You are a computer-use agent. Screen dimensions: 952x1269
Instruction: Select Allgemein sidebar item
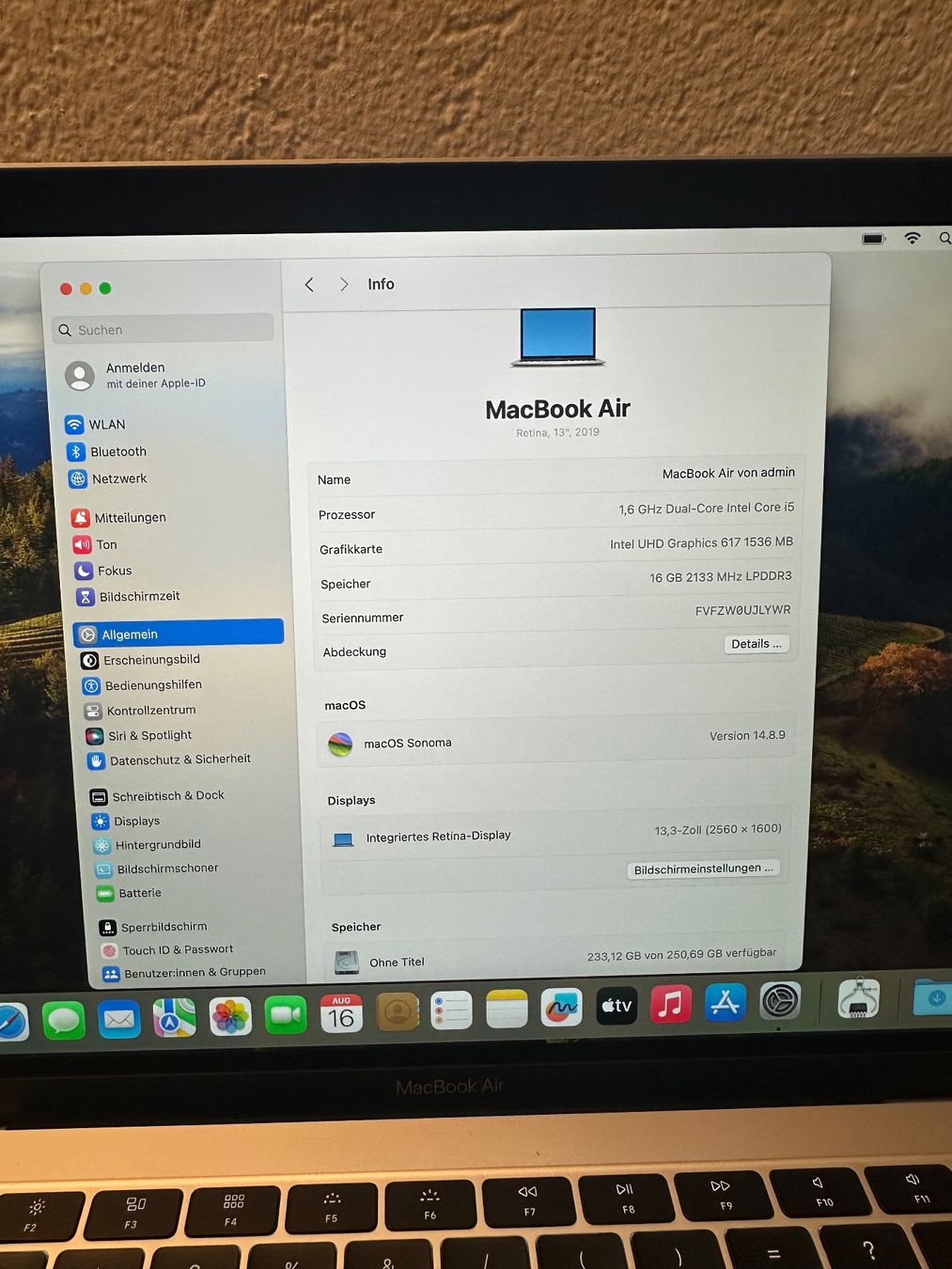click(179, 634)
